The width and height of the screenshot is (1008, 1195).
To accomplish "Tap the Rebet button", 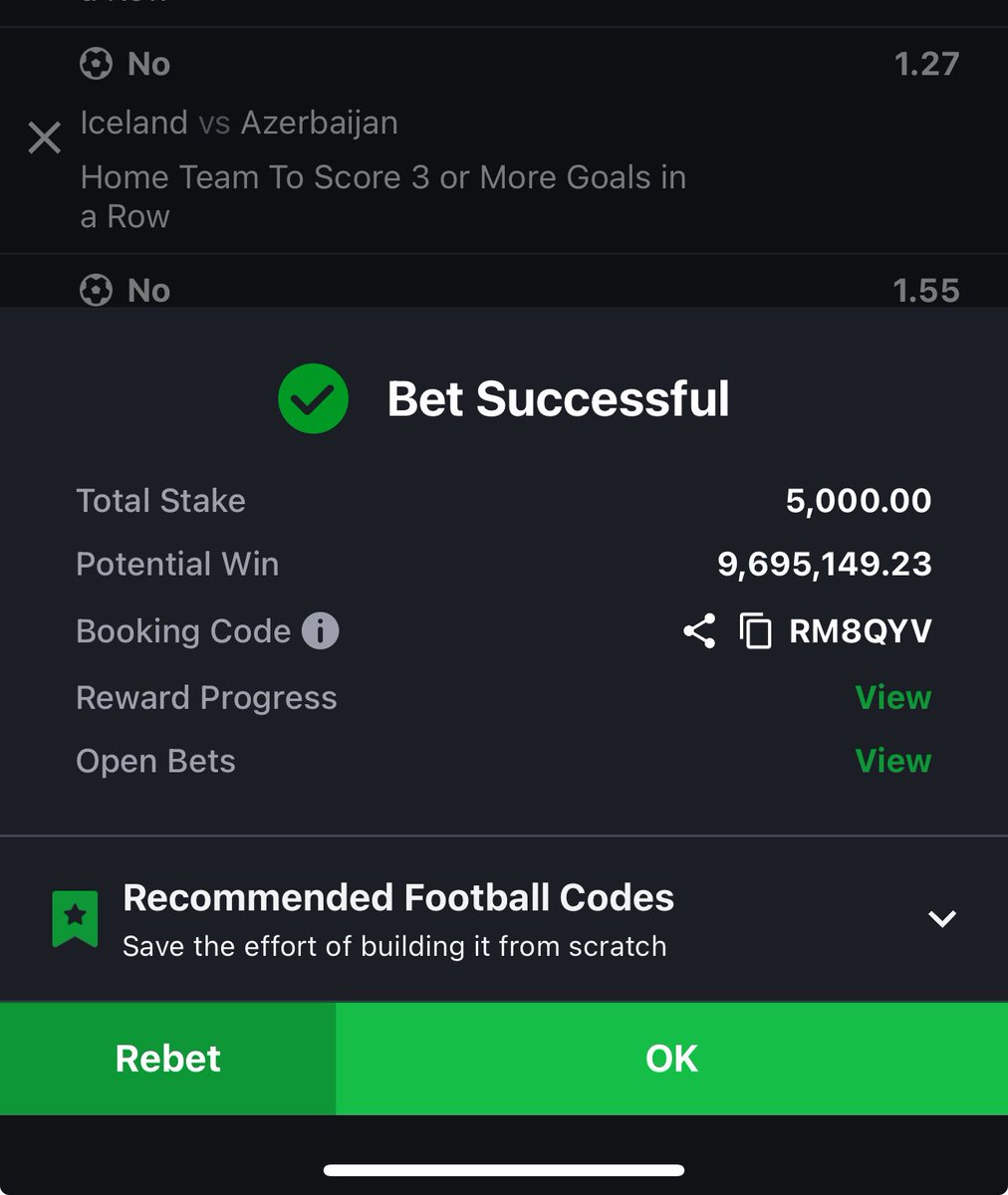I will point(167,1059).
